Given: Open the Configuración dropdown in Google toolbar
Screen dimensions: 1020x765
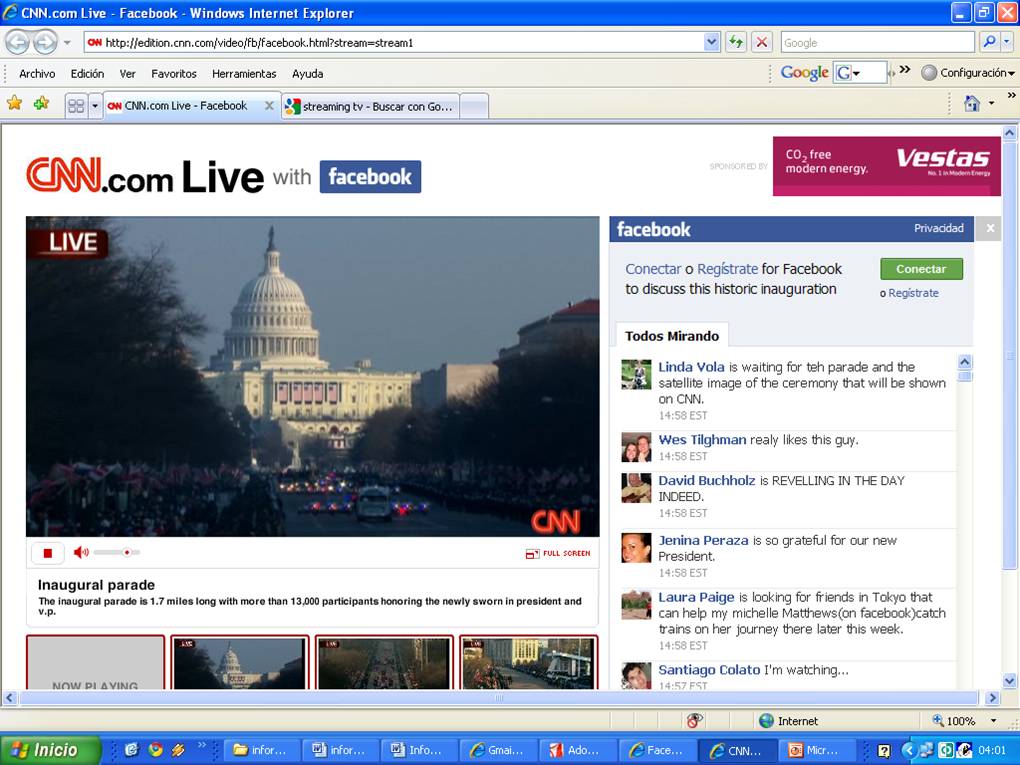Looking at the screenshot, I should click(x=968, y=73).
